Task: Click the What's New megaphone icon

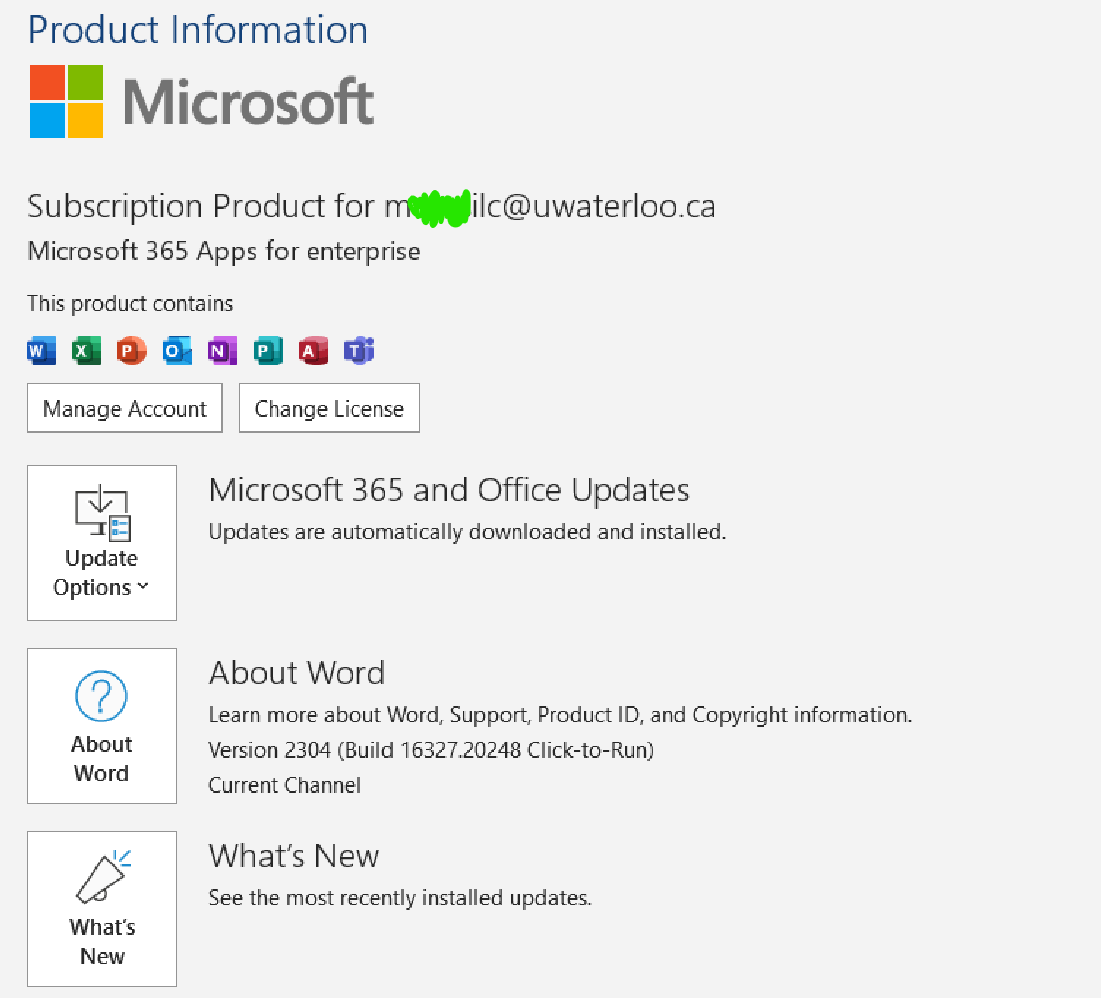Action: tap(101, 875)
